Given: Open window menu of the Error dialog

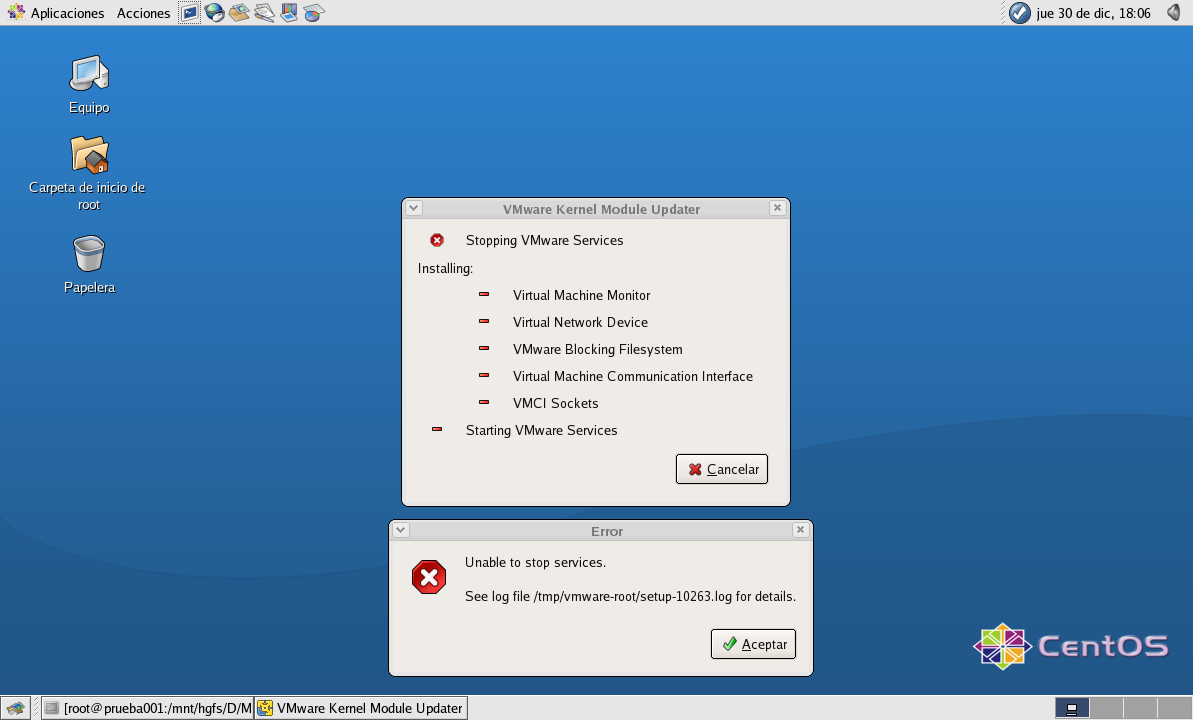Looking at the screenshot, I should (401, 530).
